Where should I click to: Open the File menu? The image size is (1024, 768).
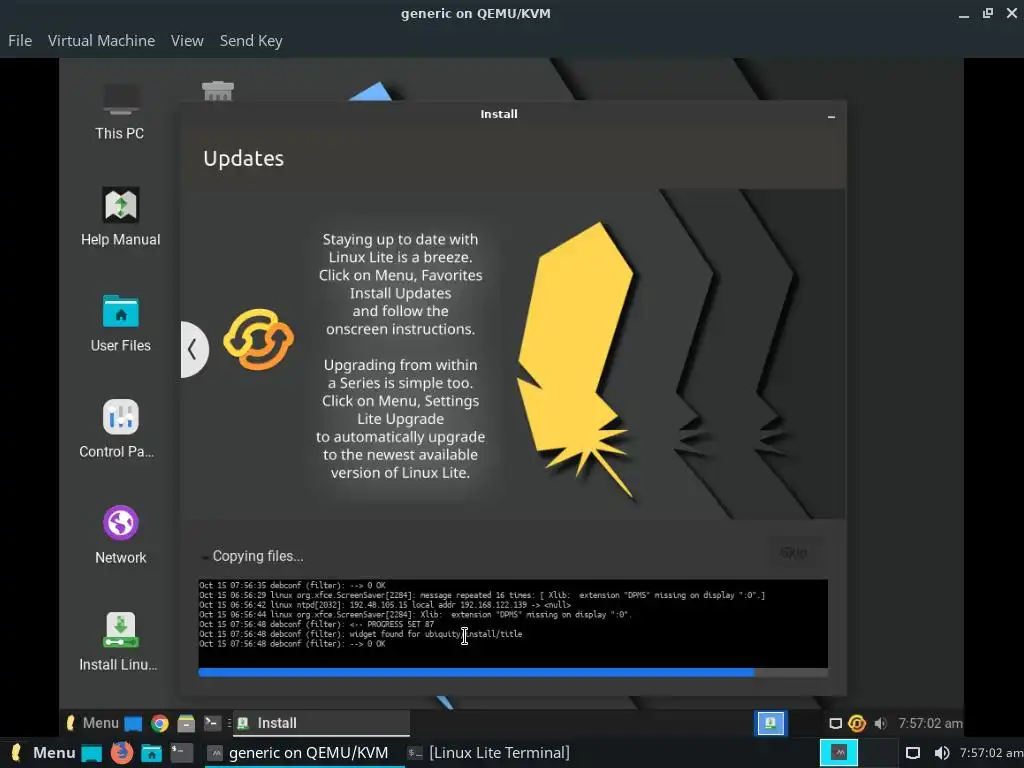20,40
